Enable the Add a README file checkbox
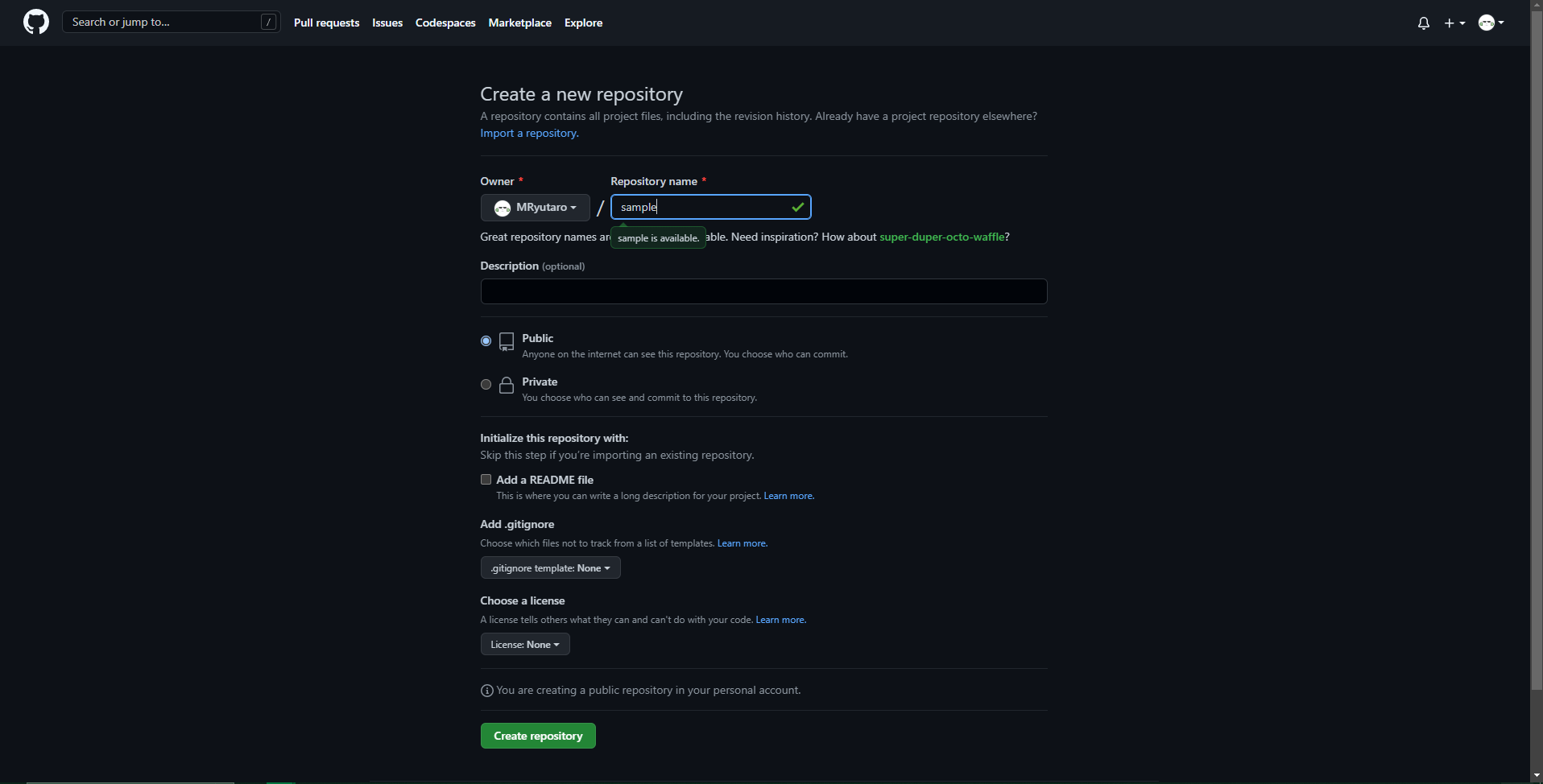 tap(486, 479)
